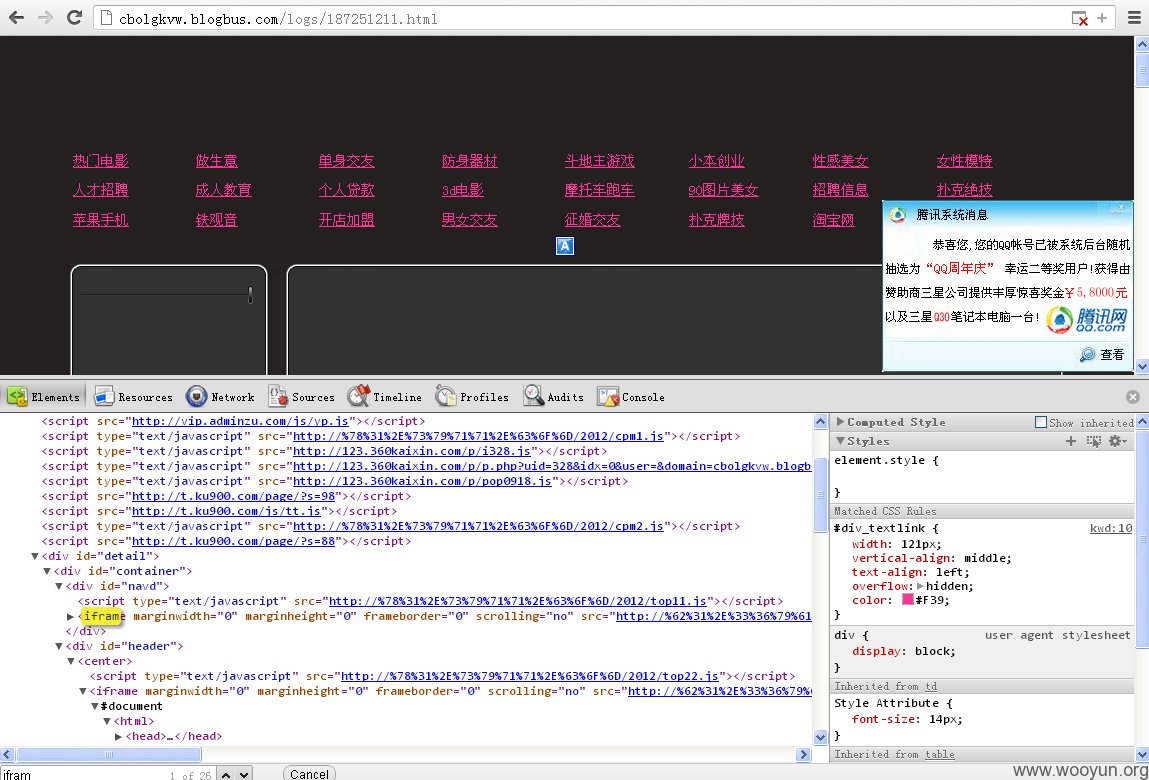Click the slider handle in left page box
This screenshot has width=1149, height=780.
click(251, 295)
